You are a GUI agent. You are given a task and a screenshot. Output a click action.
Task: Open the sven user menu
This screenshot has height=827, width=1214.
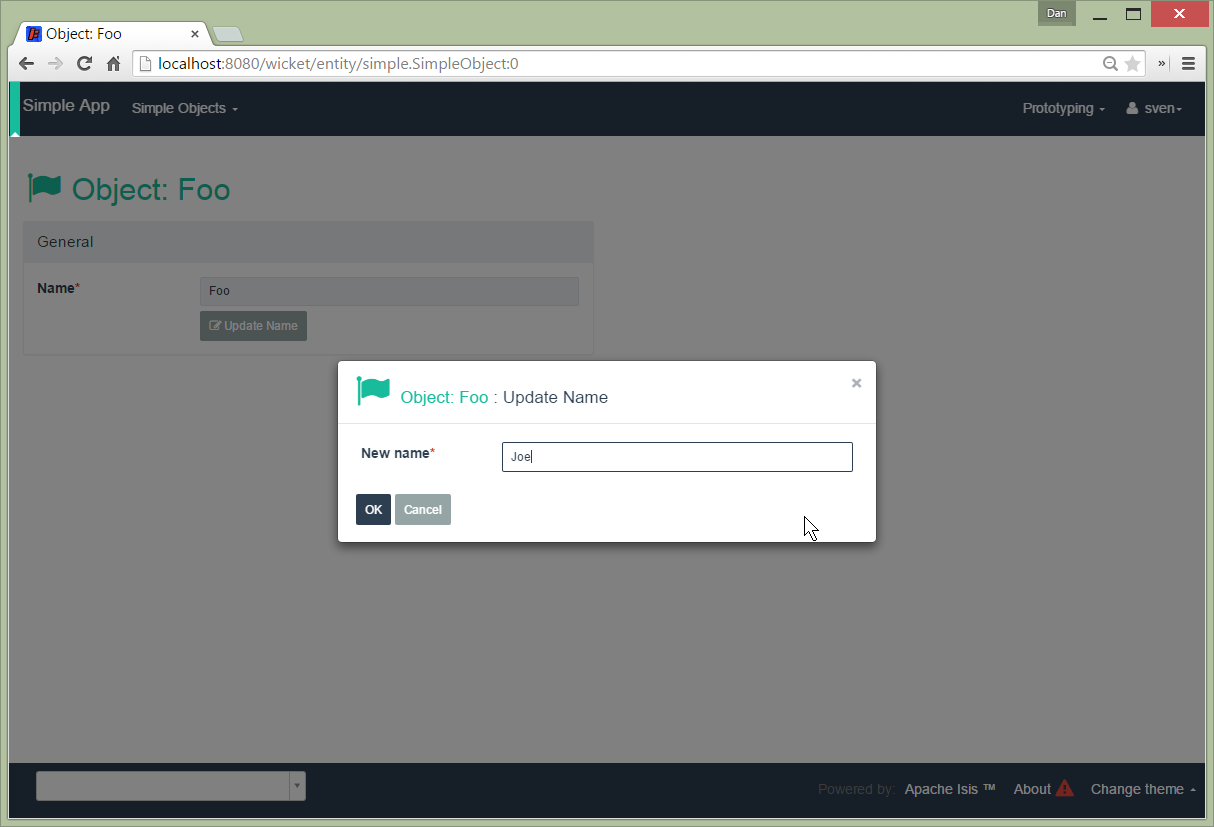click(1155, 108)
